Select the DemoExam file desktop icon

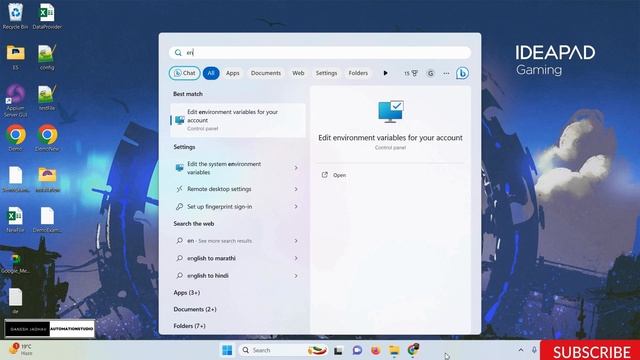(47, 219)
